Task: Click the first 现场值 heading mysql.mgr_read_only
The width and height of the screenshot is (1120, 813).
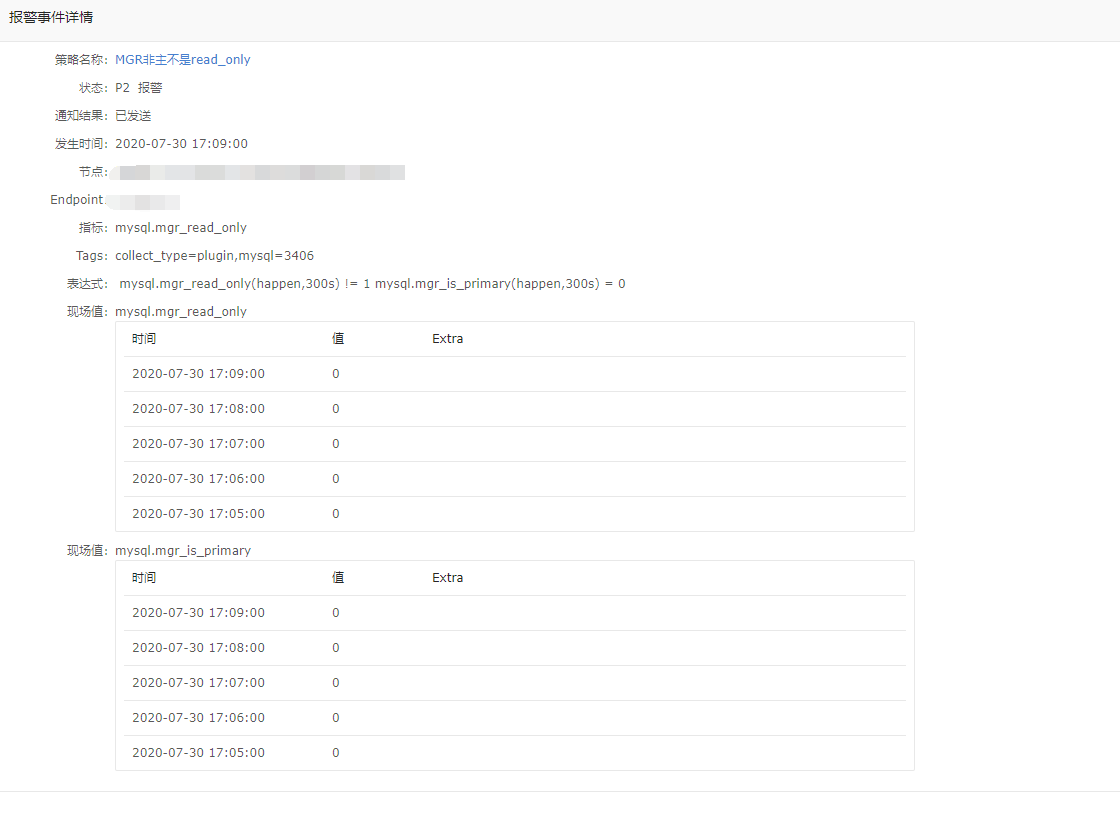Action: pos(181,311)
